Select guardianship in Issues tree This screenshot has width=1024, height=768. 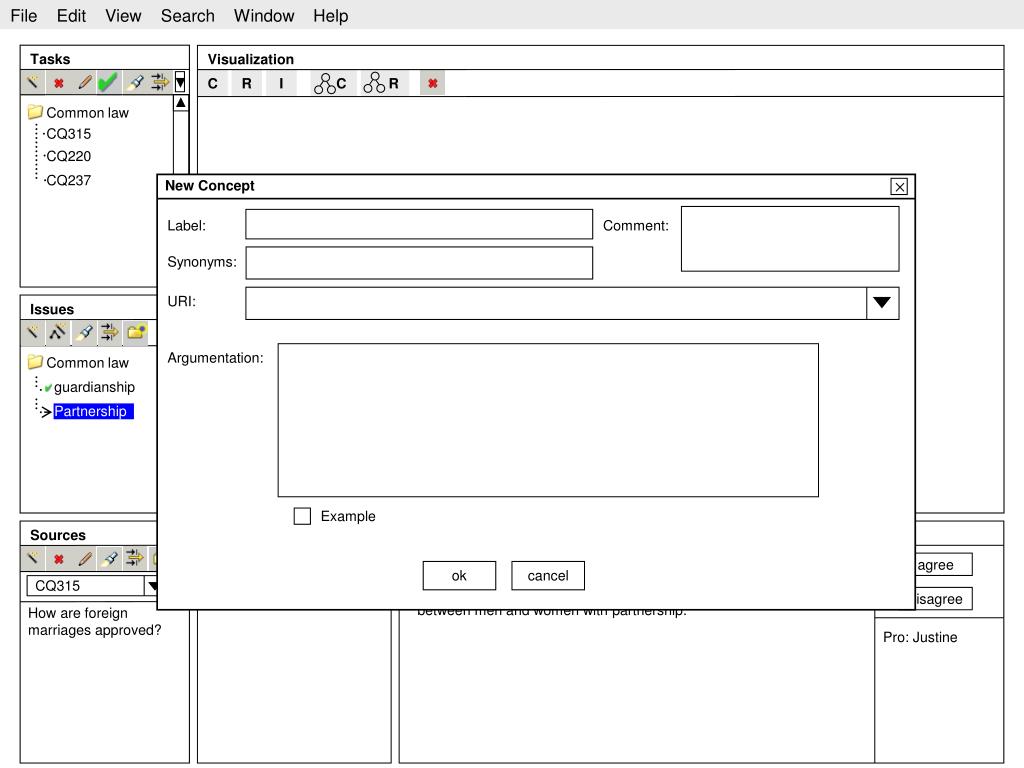coord(94,387)
